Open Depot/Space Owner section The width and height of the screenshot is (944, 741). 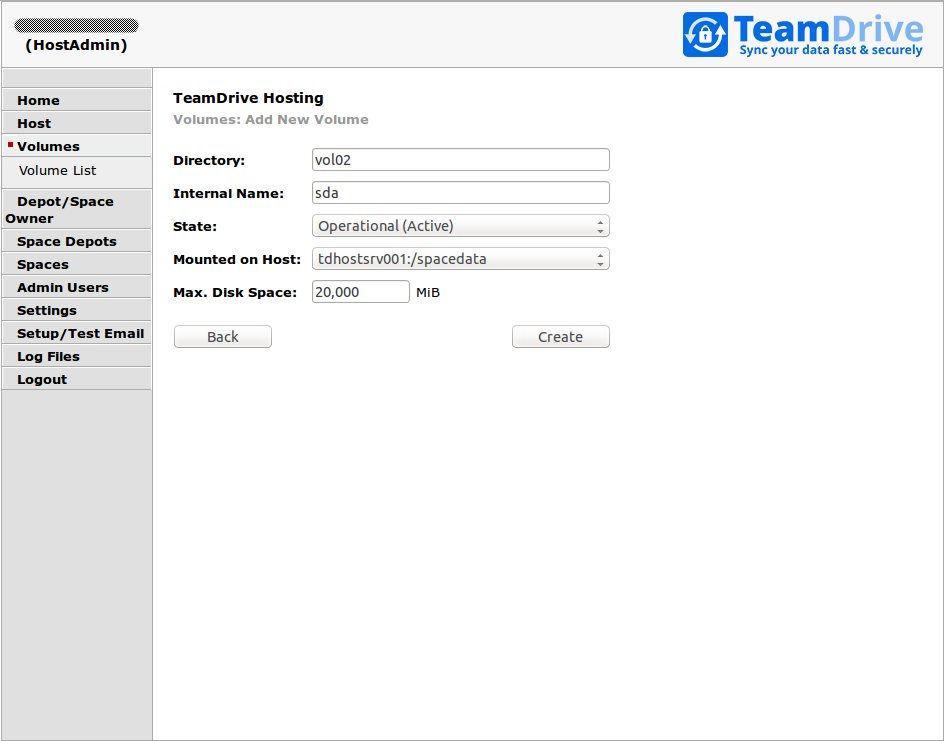pos(76,209)
